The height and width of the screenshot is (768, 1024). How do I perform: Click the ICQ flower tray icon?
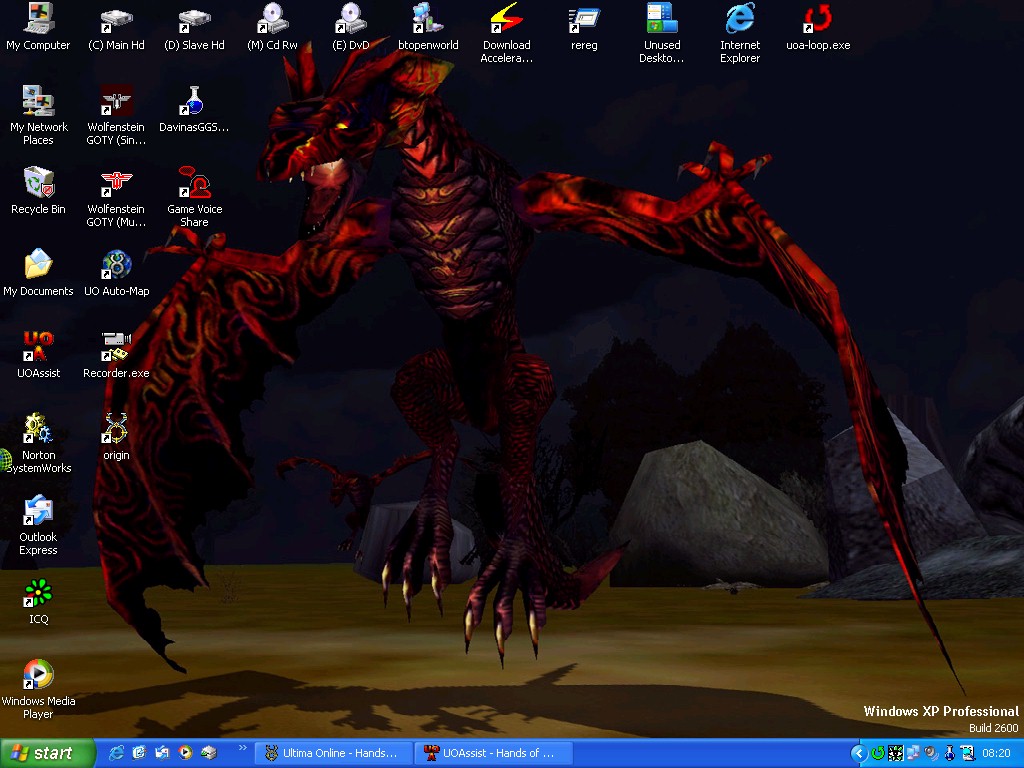click(x=896, y=753)
